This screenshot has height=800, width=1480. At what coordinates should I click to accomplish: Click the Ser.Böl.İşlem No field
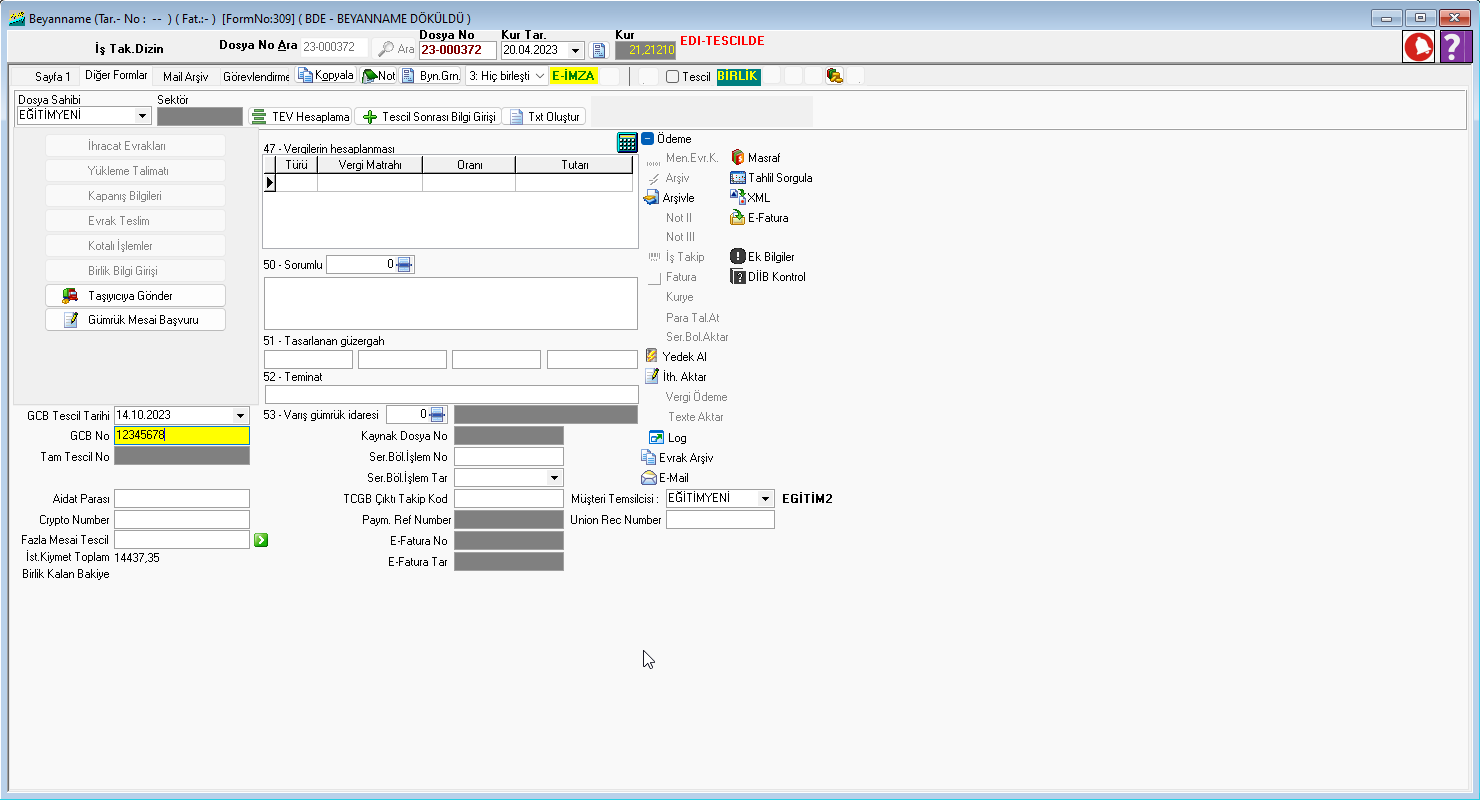(509, 456)
